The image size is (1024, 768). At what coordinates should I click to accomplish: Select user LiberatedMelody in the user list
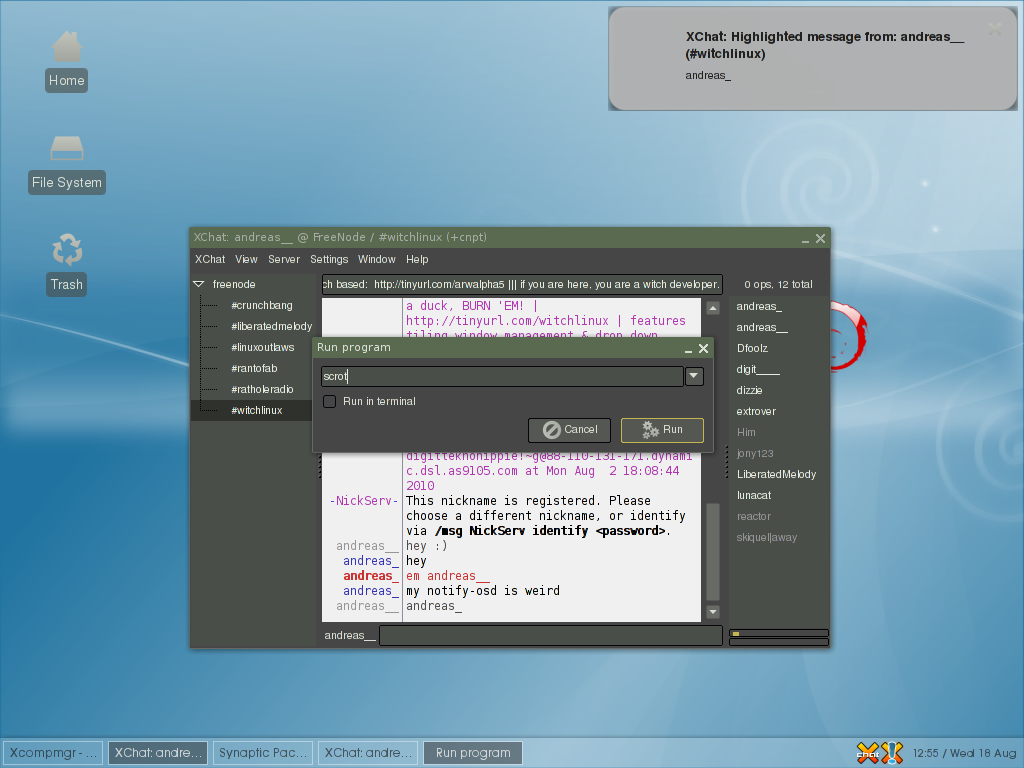point(776,474)
